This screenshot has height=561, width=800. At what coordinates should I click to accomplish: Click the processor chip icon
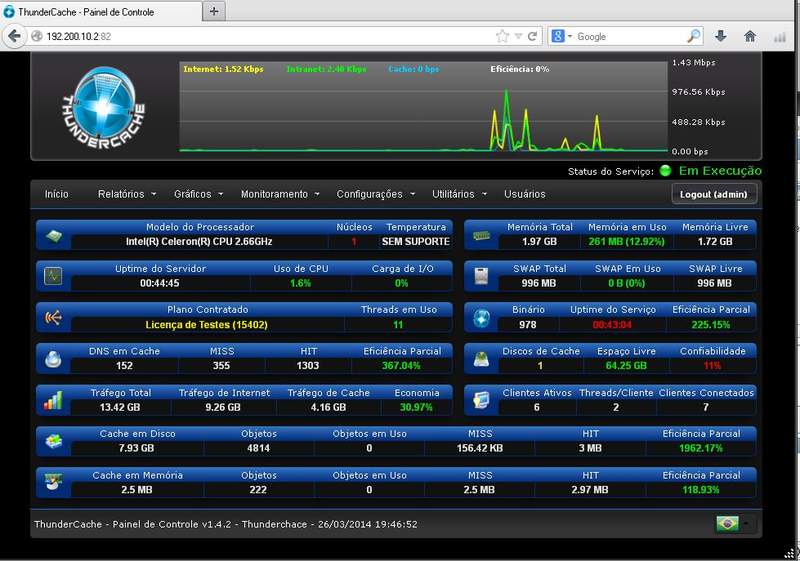click(x=54, y=236)
